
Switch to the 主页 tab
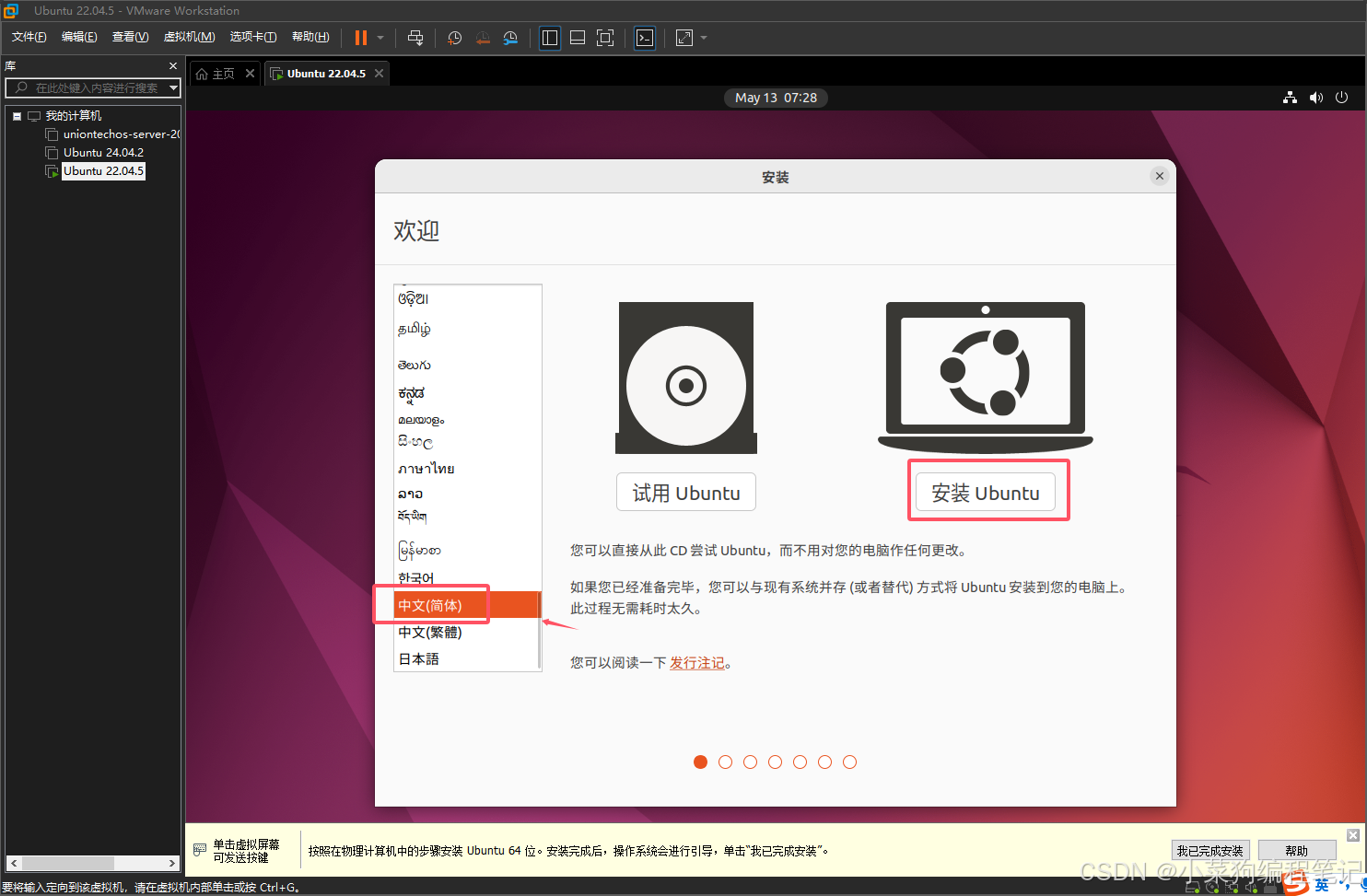(x=221, y=73)
